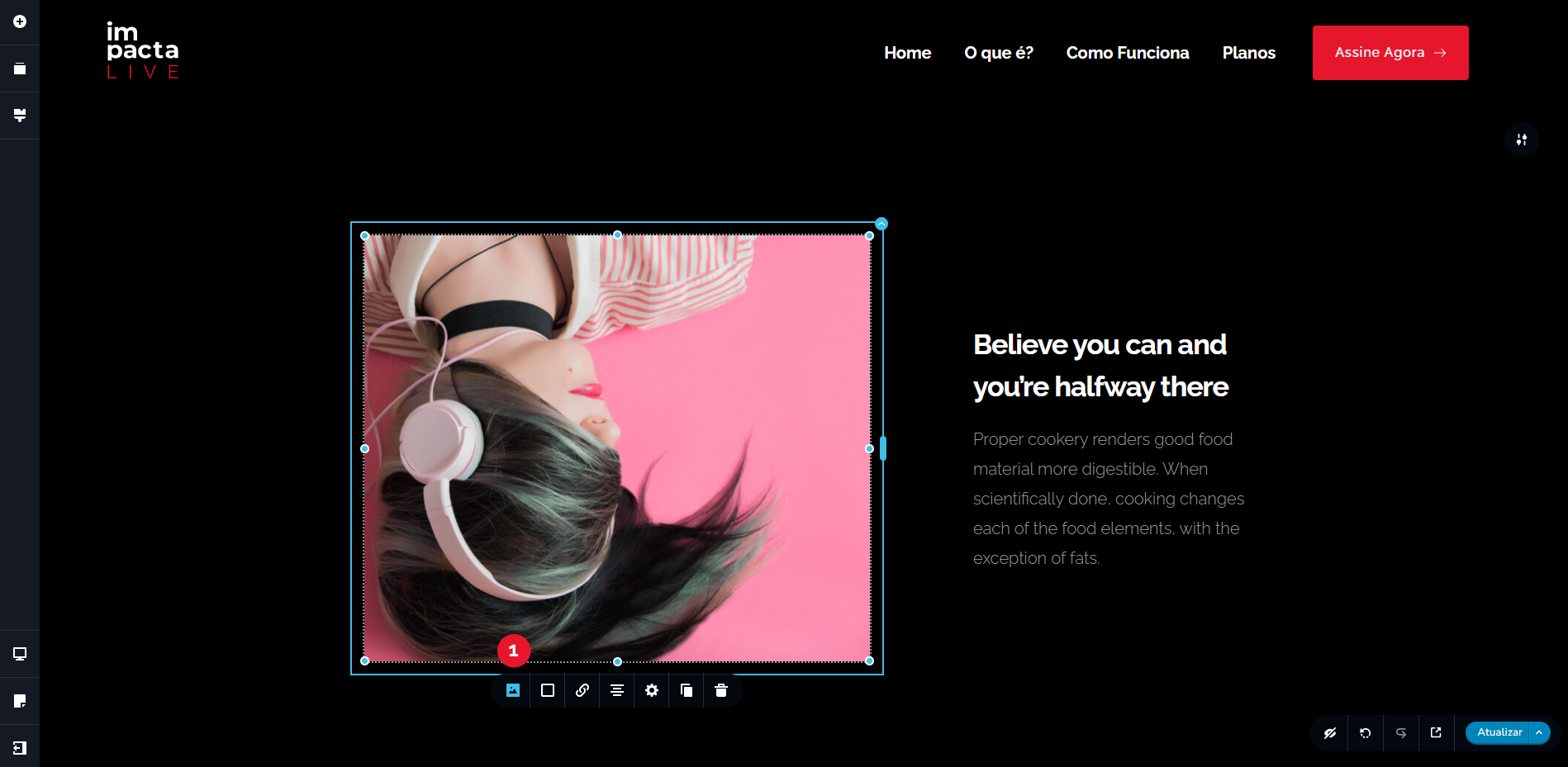
Task: Click the undo history icon at bottom right
Action: 1366,732
